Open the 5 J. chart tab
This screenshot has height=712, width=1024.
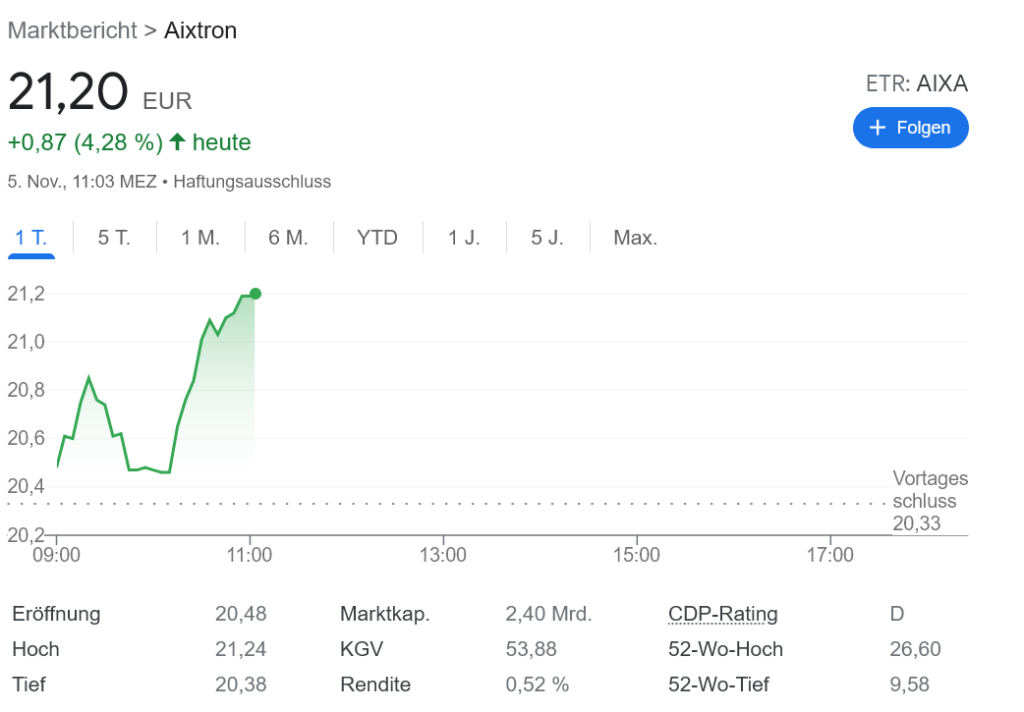tap(547, 238)
